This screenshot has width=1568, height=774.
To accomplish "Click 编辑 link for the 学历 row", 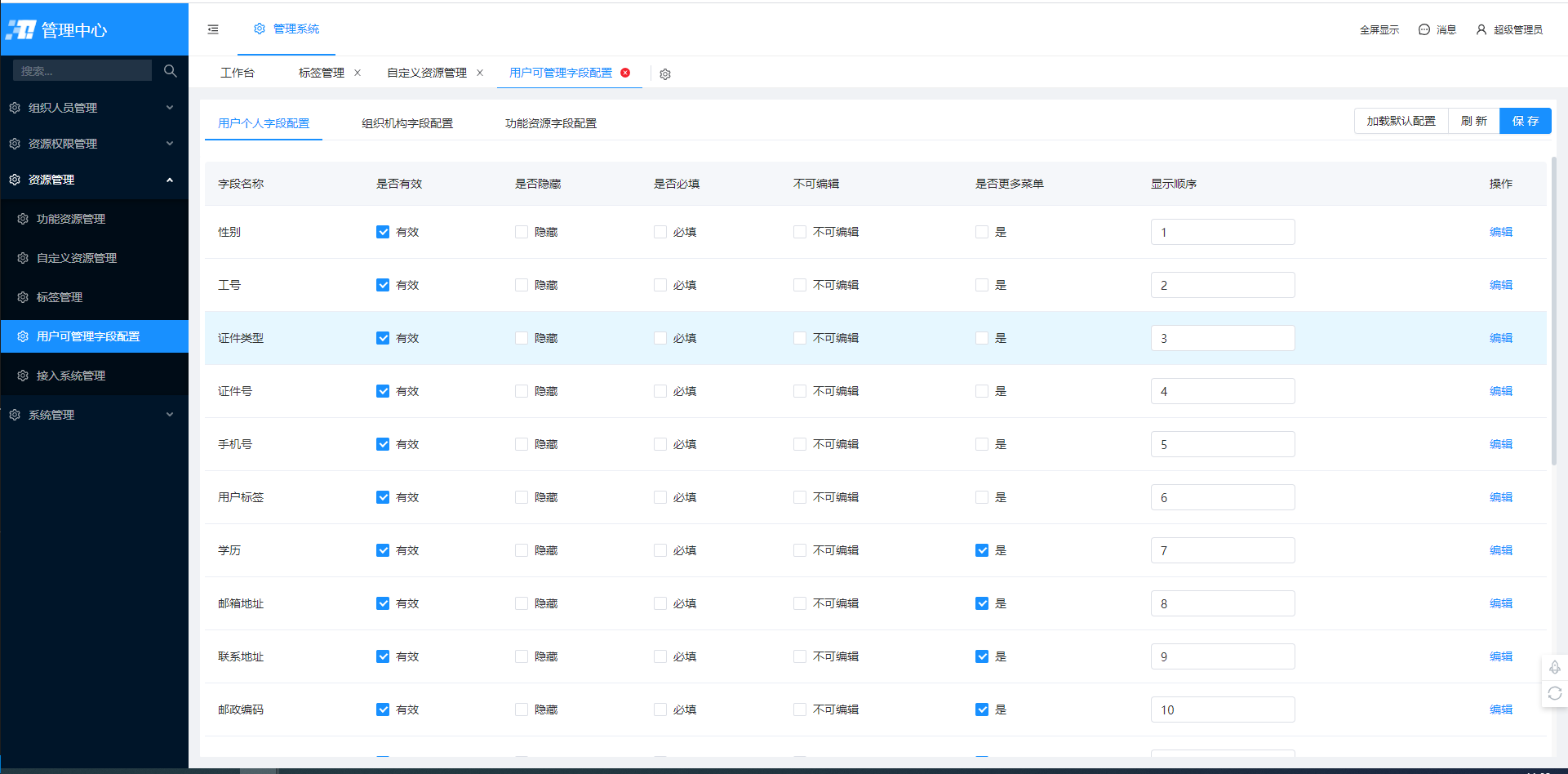I will [1501, 550].
